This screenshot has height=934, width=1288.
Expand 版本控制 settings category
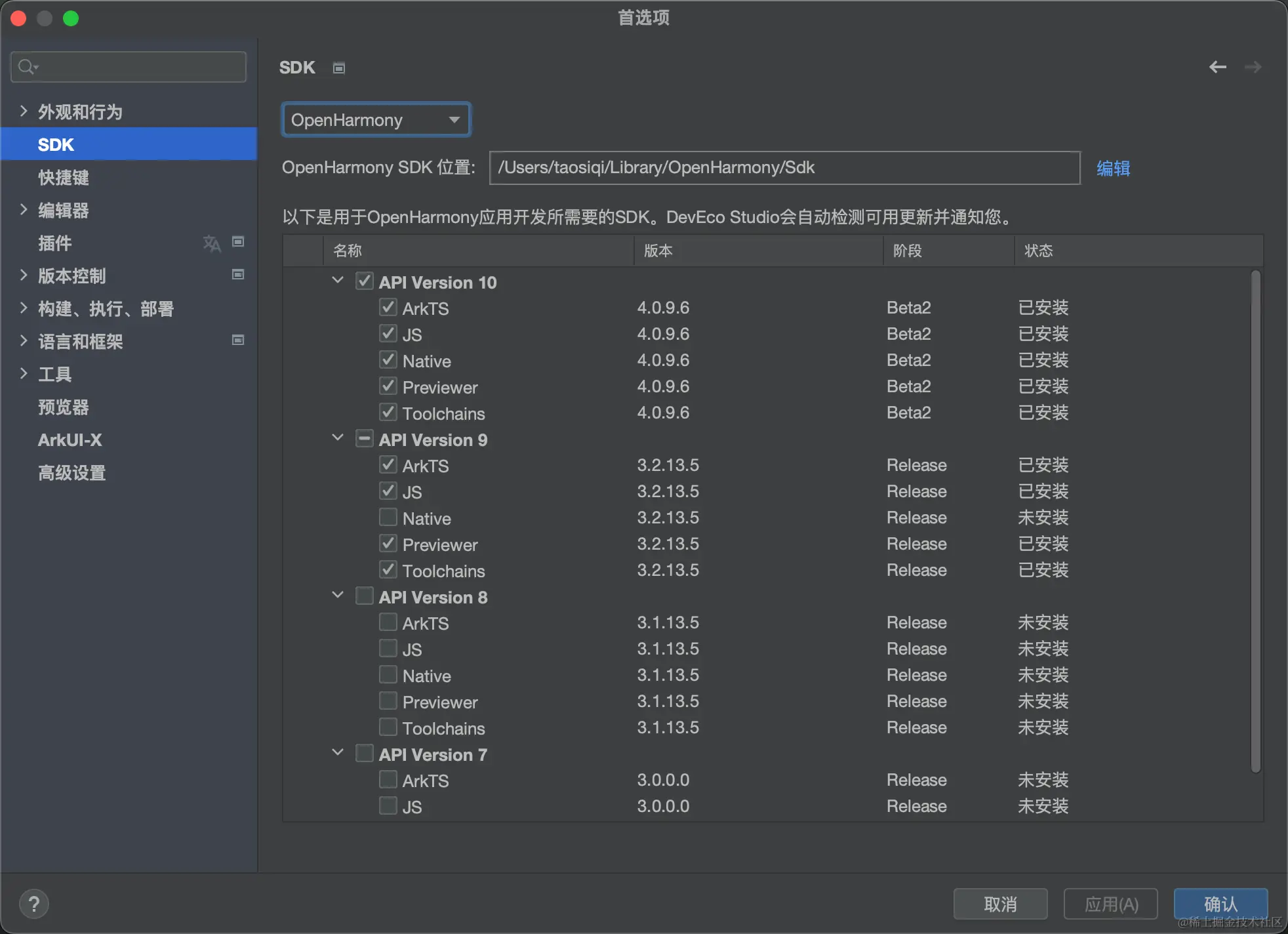[24, 275]
